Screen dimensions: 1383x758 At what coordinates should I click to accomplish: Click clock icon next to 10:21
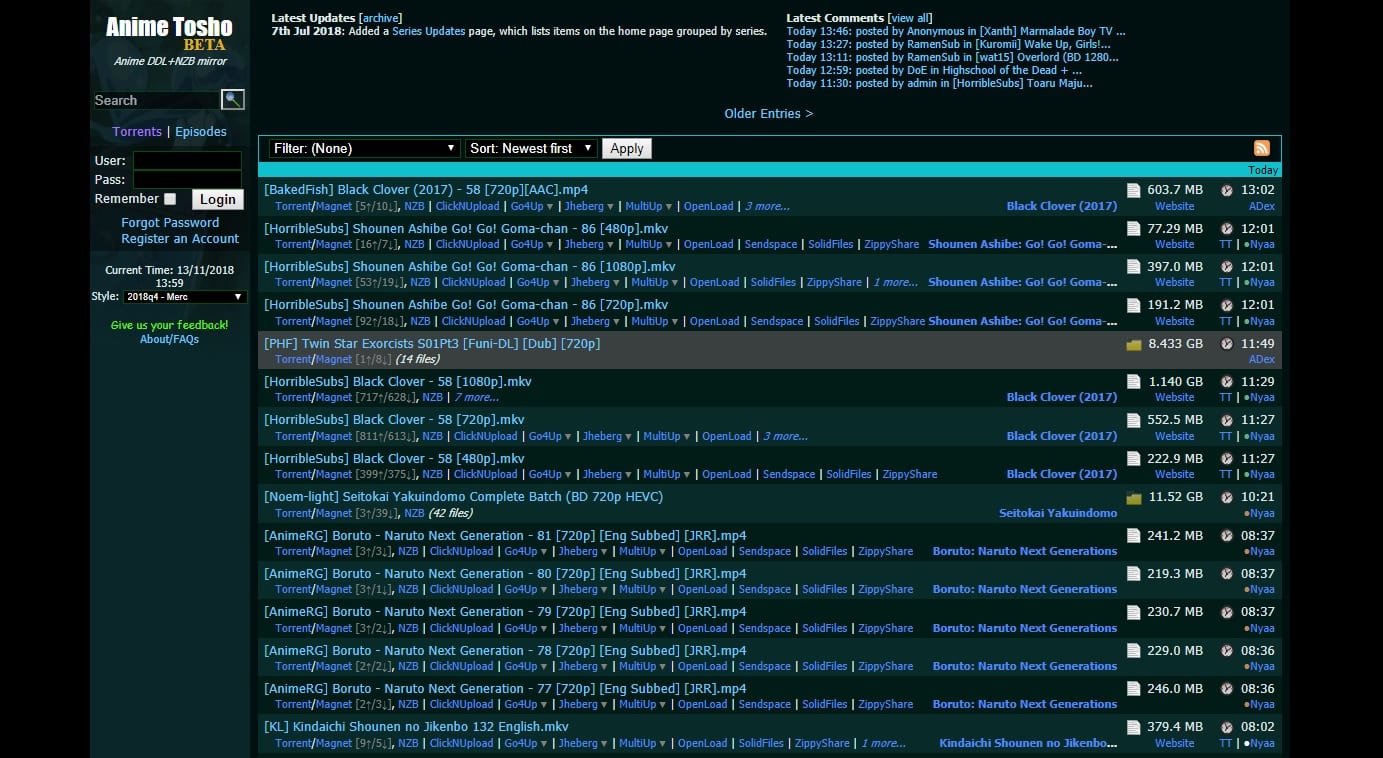[x=1226, y=497]
